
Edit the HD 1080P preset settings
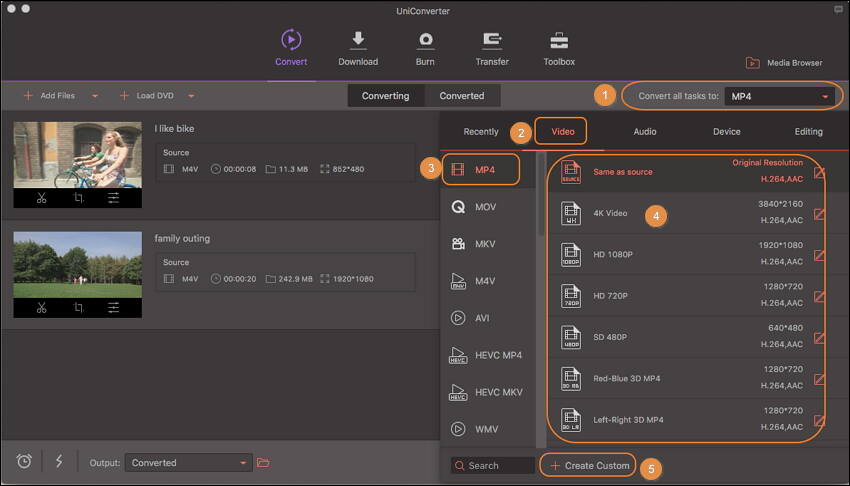819,255
